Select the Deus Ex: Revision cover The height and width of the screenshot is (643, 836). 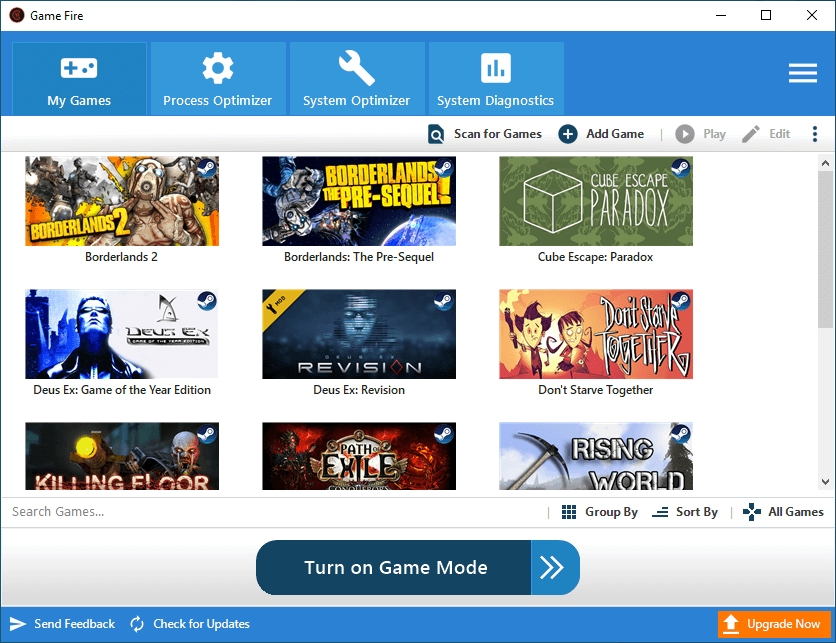(x=359, y=334)
